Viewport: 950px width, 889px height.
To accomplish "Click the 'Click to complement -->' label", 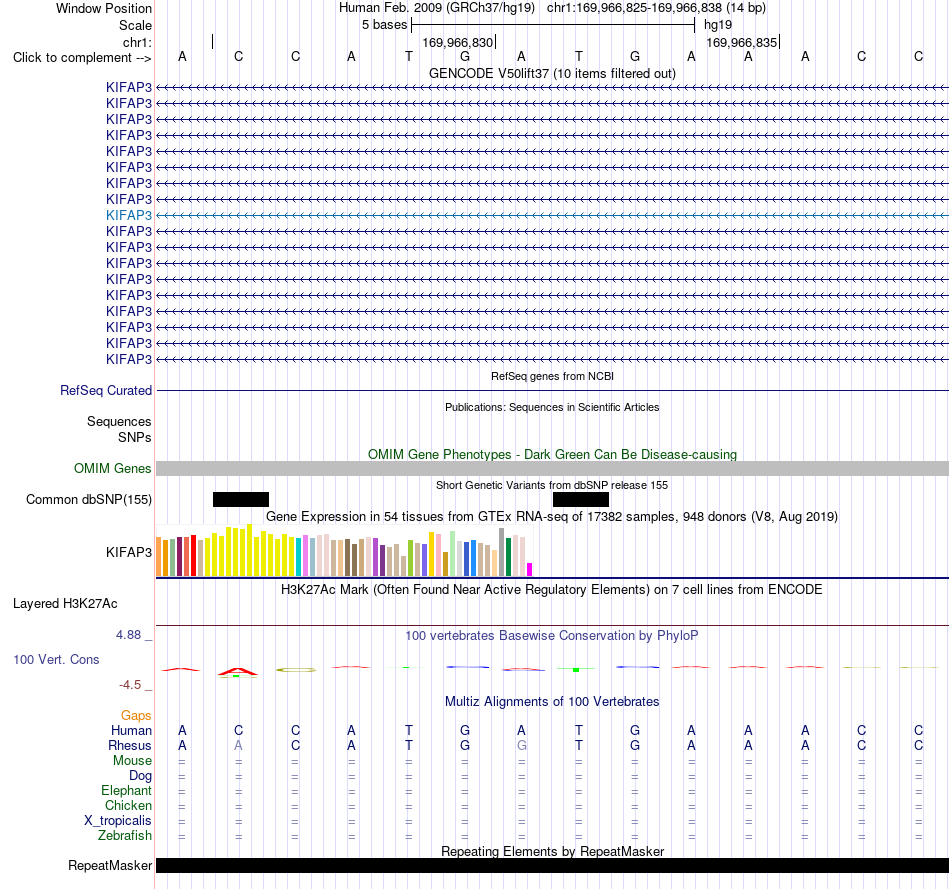I will 82,58.
